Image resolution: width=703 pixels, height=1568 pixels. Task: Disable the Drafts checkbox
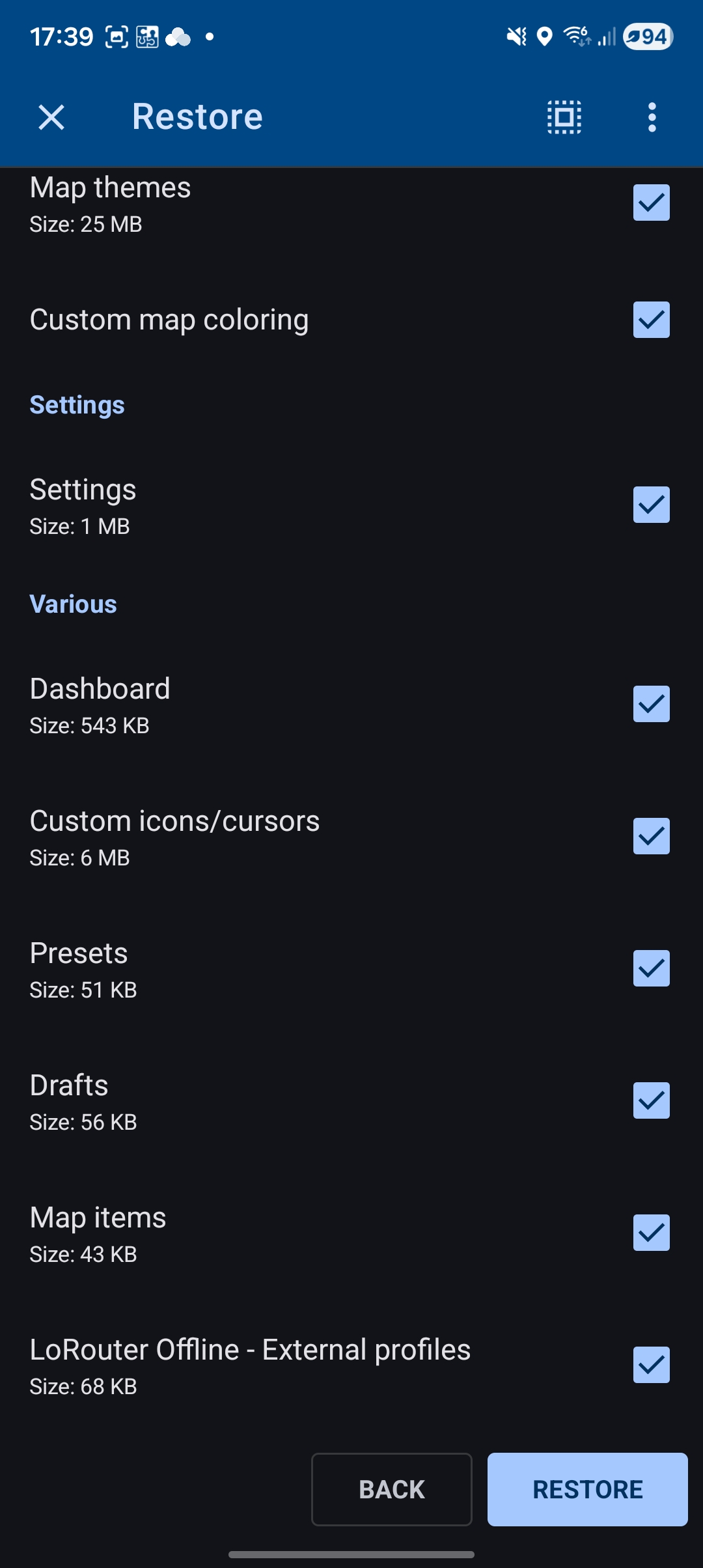coord(651,1100)
